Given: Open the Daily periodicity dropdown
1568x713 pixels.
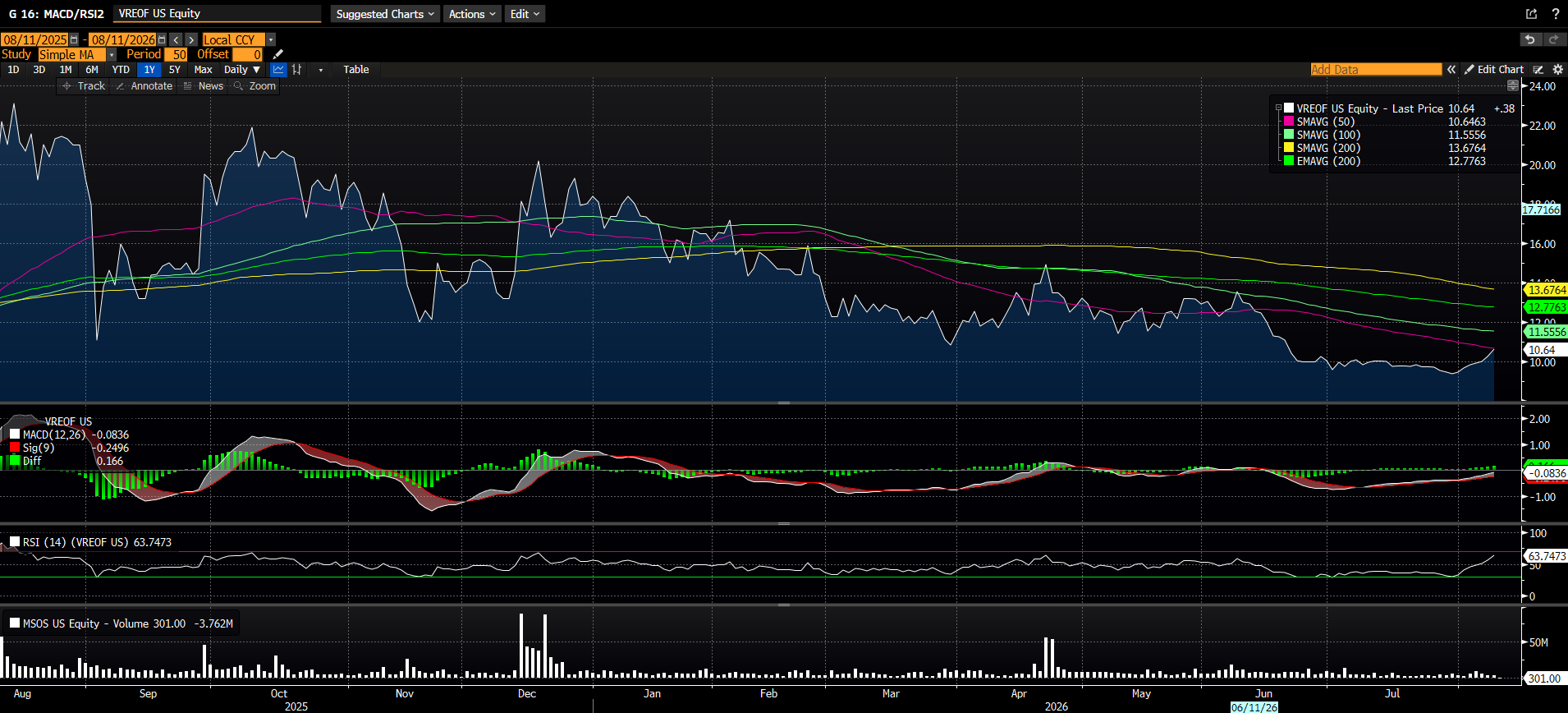Looking at the screenshot, I should pyautogui.click(x=242, y=70).
